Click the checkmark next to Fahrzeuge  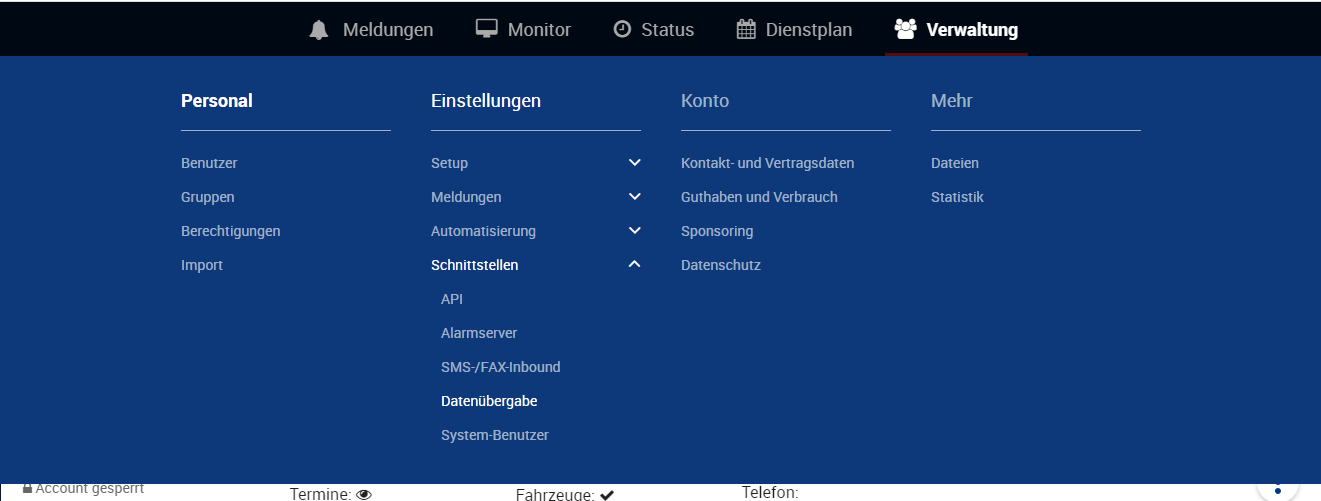pyautogui.click(x=607, y=494)
